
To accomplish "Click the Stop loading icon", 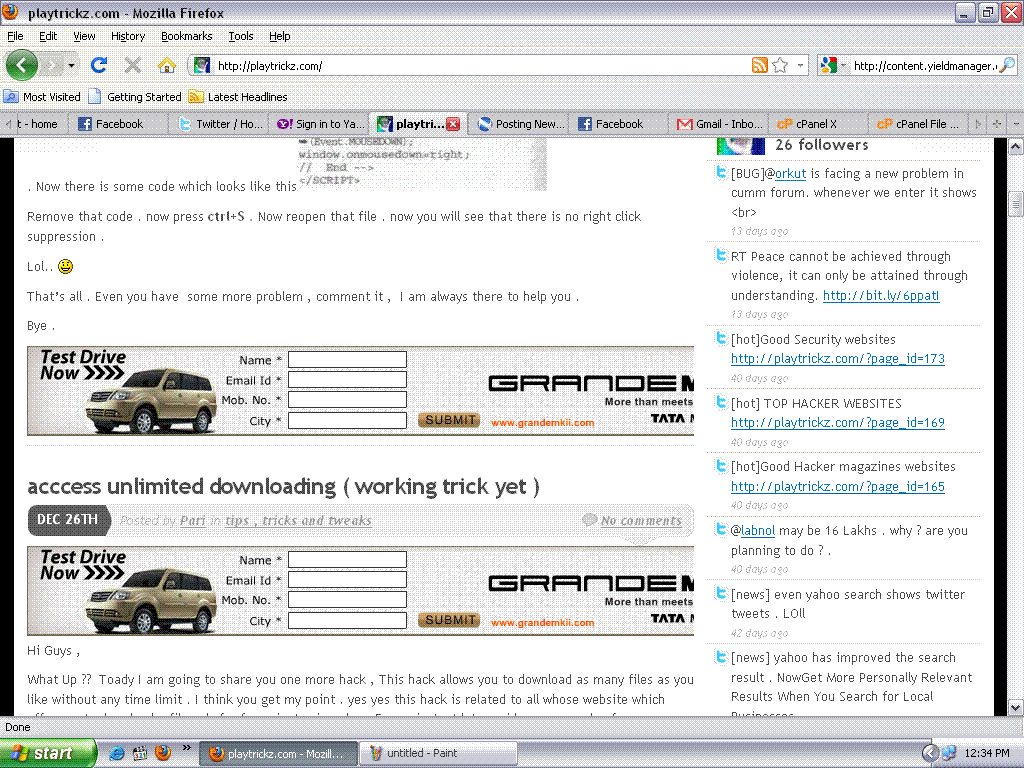I will (x=132, y=65).
